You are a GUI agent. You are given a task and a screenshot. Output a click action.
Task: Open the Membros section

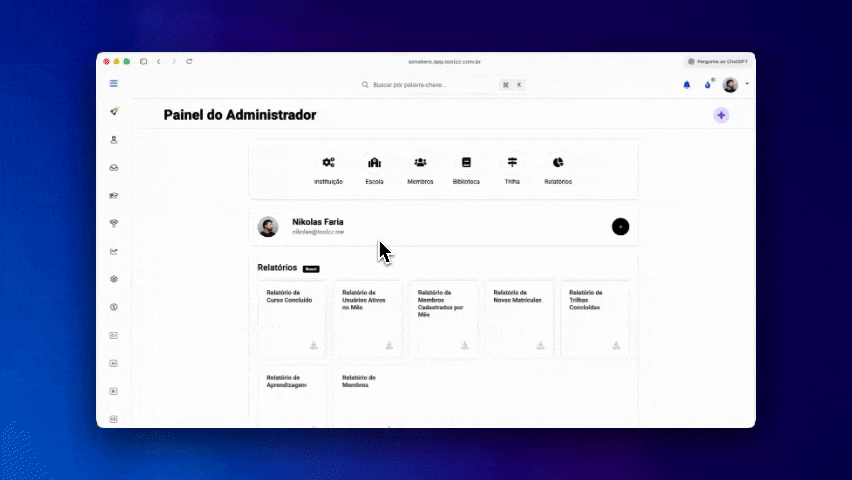click(x=420, y=163)
